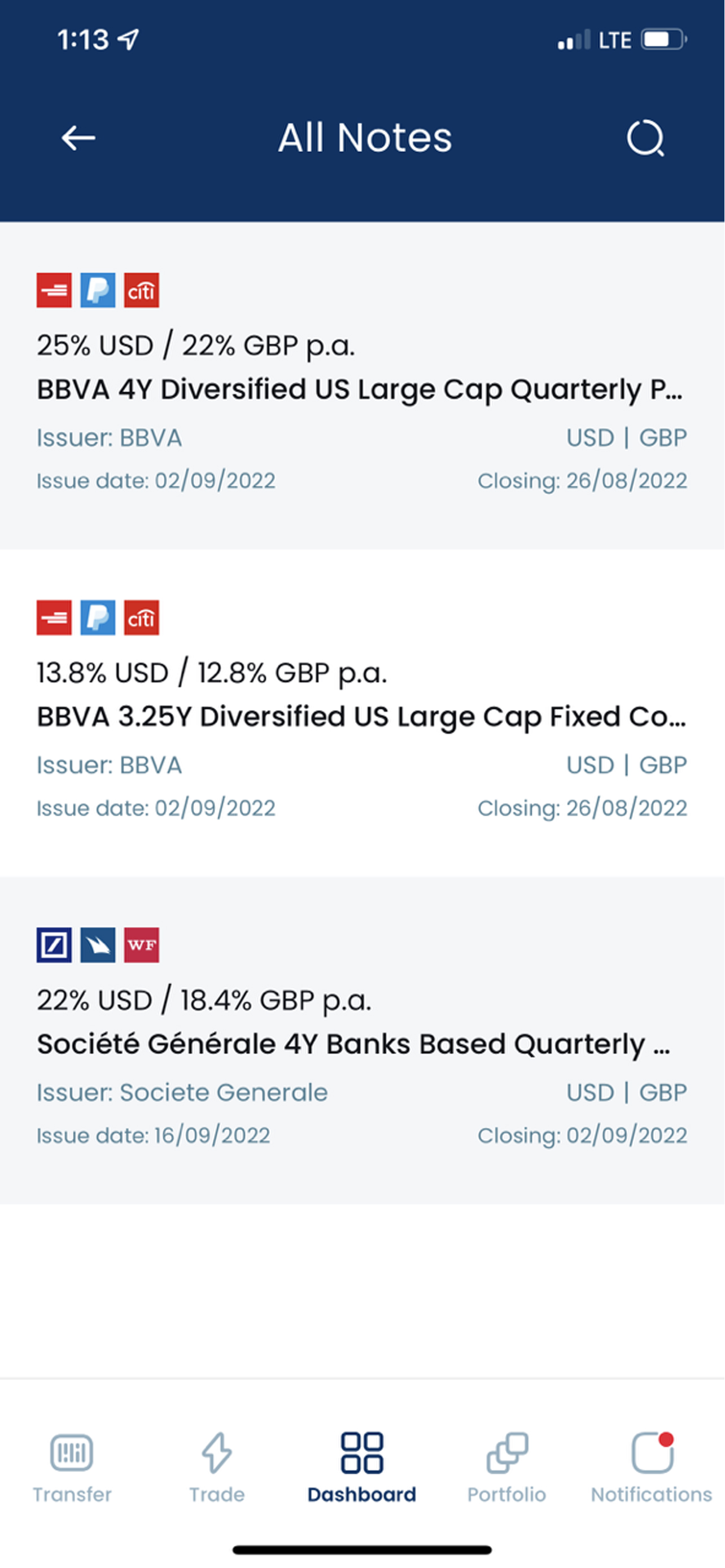Switch to the Transfer tab

click(72, 1468)
